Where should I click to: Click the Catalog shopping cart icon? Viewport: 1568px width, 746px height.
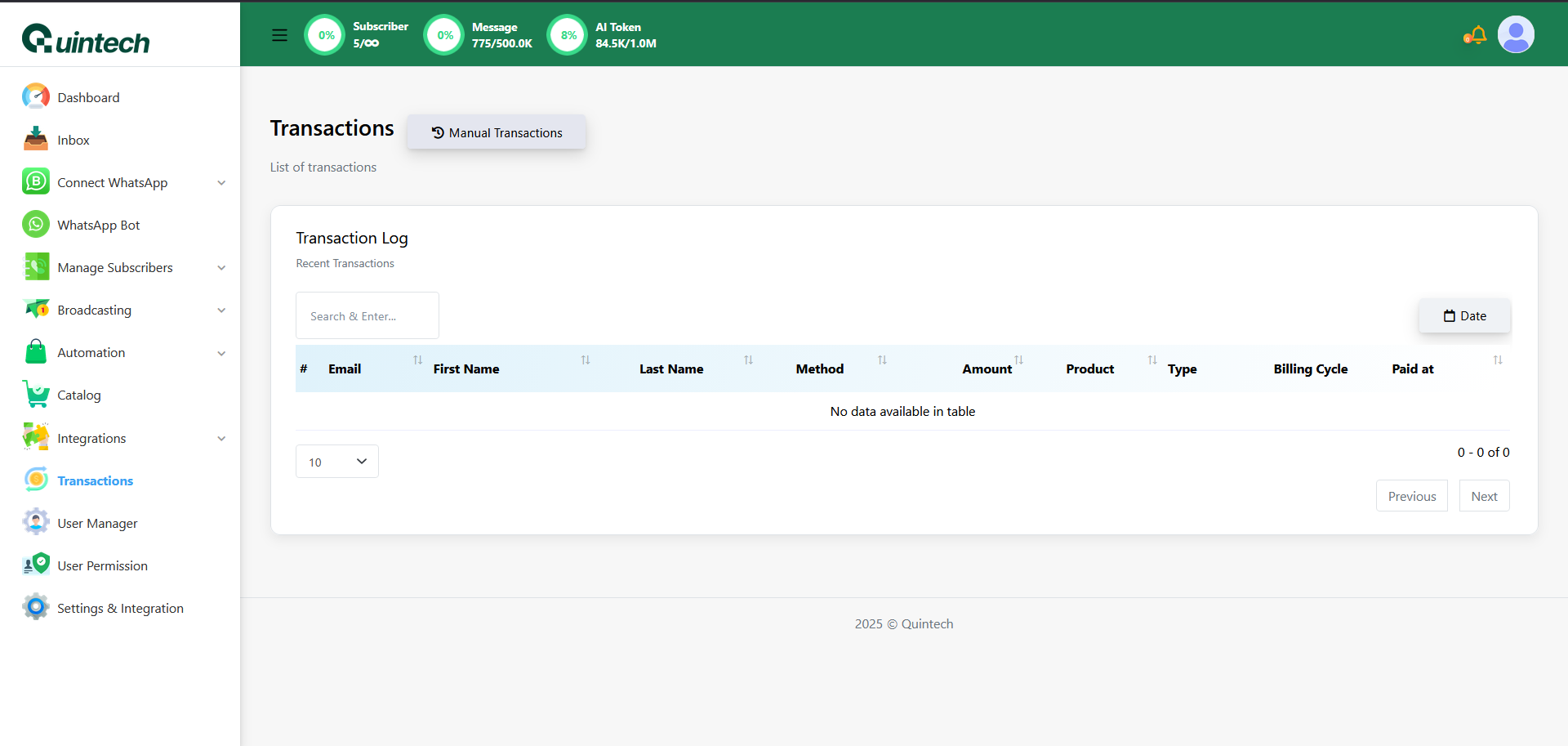[36, 395]
